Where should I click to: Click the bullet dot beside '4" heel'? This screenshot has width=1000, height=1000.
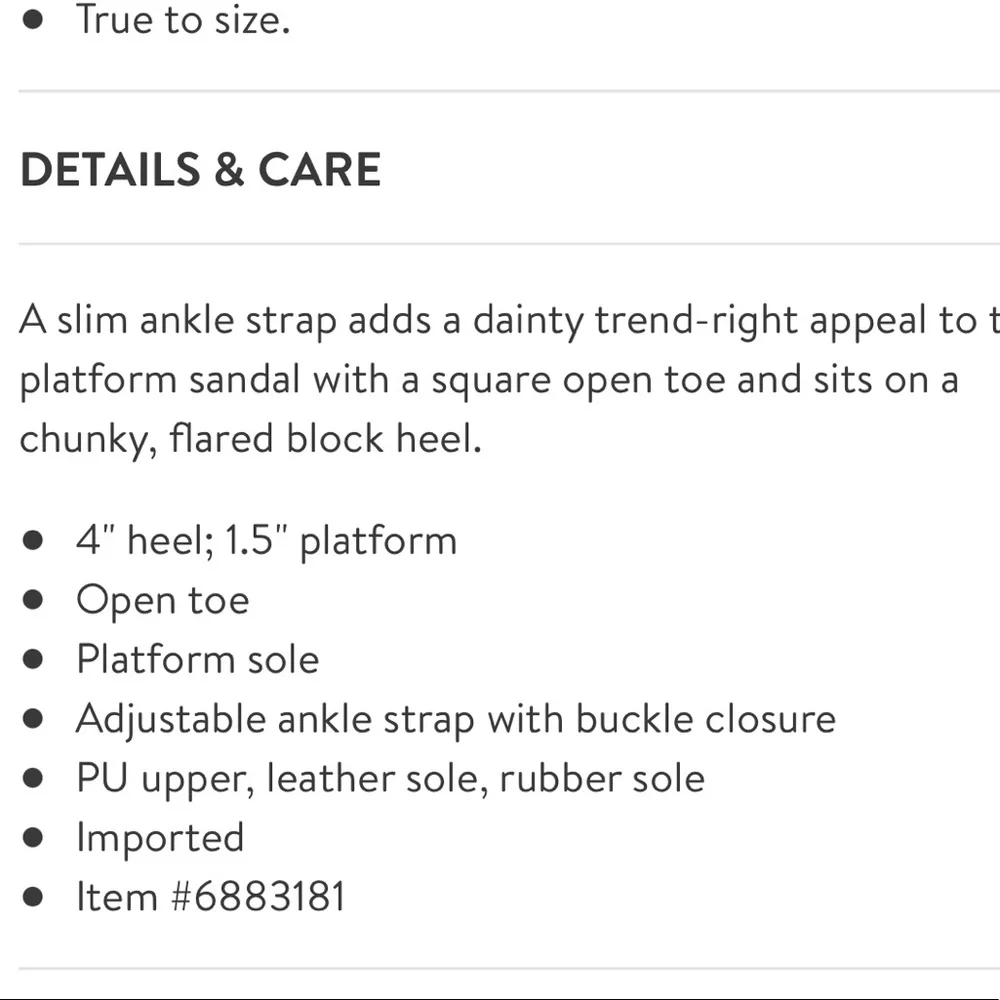[33, 540]
